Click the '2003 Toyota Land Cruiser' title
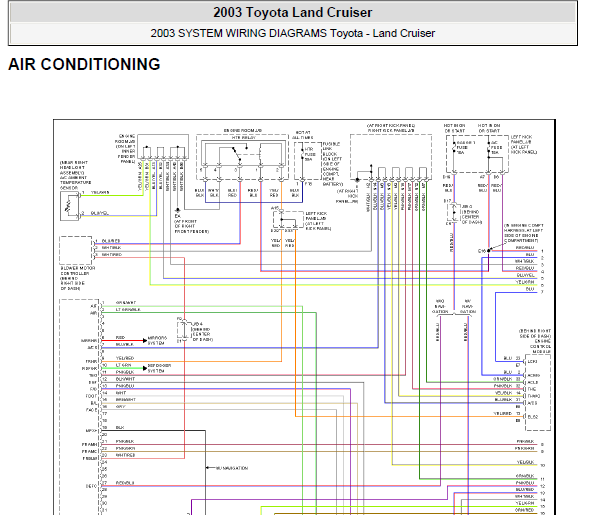This screenshot has height=515, width=607. tap(292, 12)
